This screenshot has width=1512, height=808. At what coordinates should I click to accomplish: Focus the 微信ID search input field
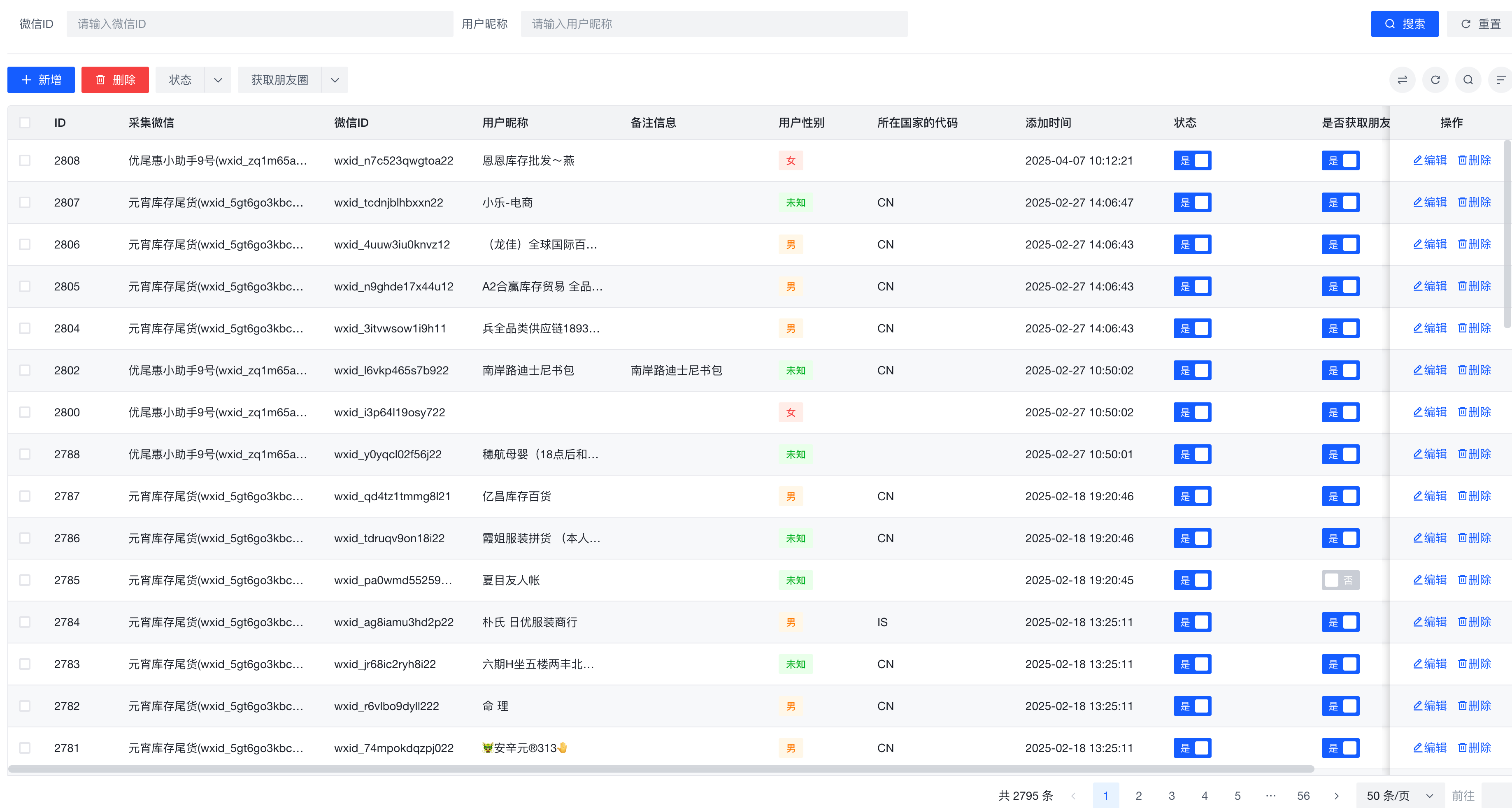[259, 24]
